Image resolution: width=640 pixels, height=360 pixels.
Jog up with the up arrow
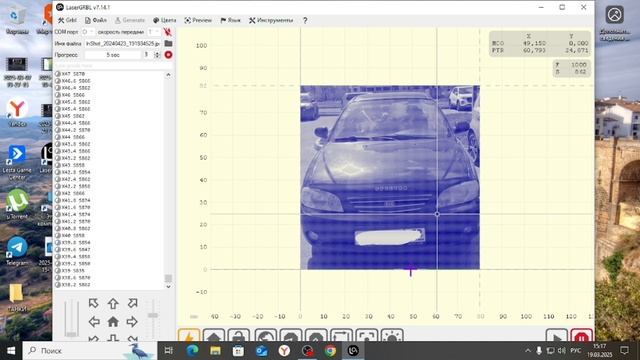coord(113,303)
